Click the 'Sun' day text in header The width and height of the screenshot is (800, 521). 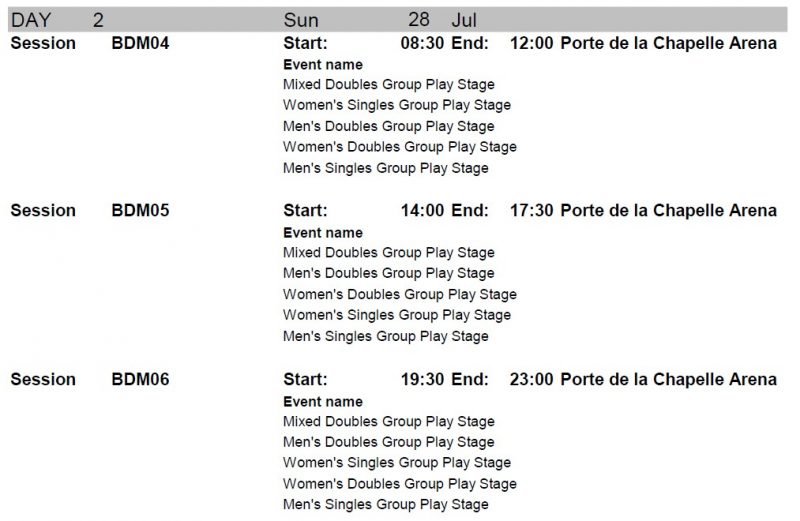point(301,20)
